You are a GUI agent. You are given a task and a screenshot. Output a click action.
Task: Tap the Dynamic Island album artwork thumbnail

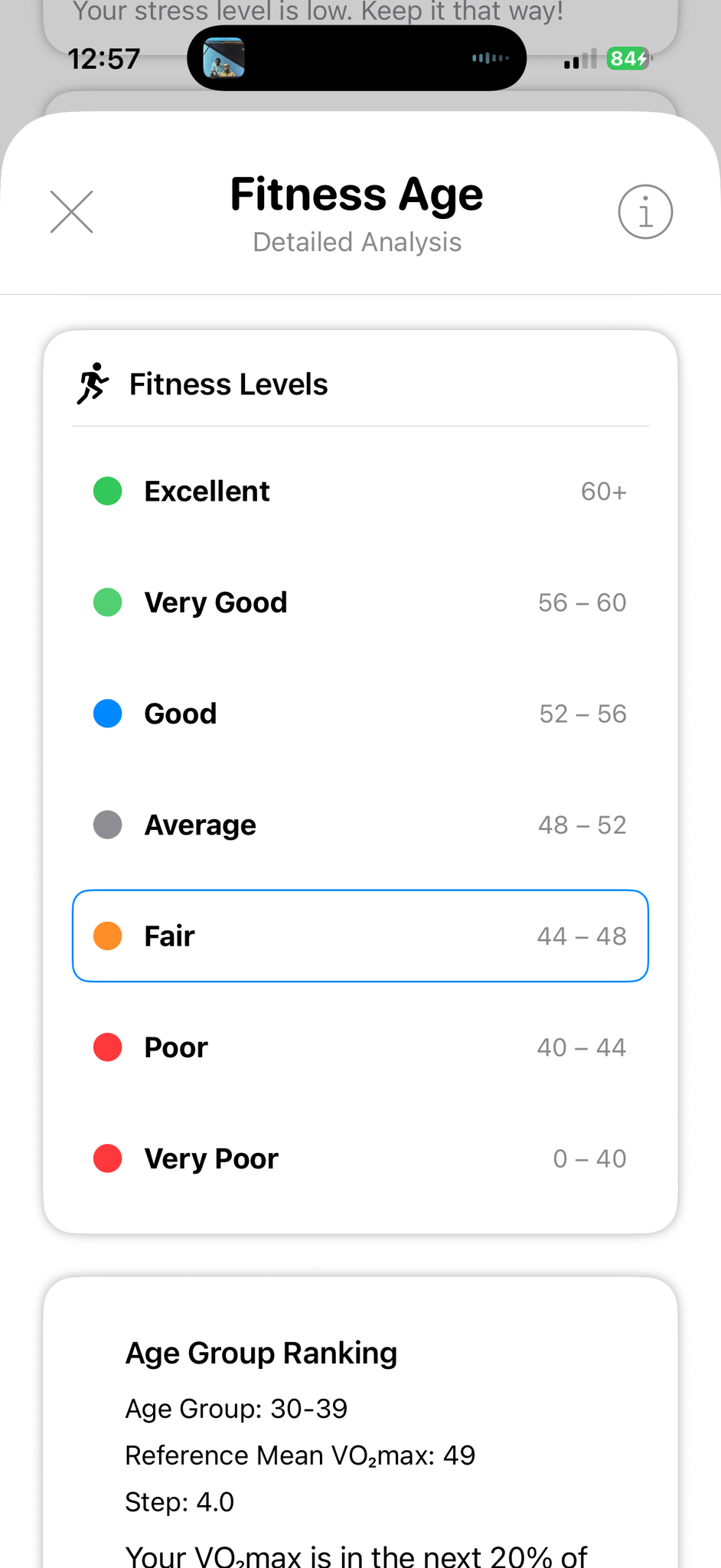pos(223,58)
